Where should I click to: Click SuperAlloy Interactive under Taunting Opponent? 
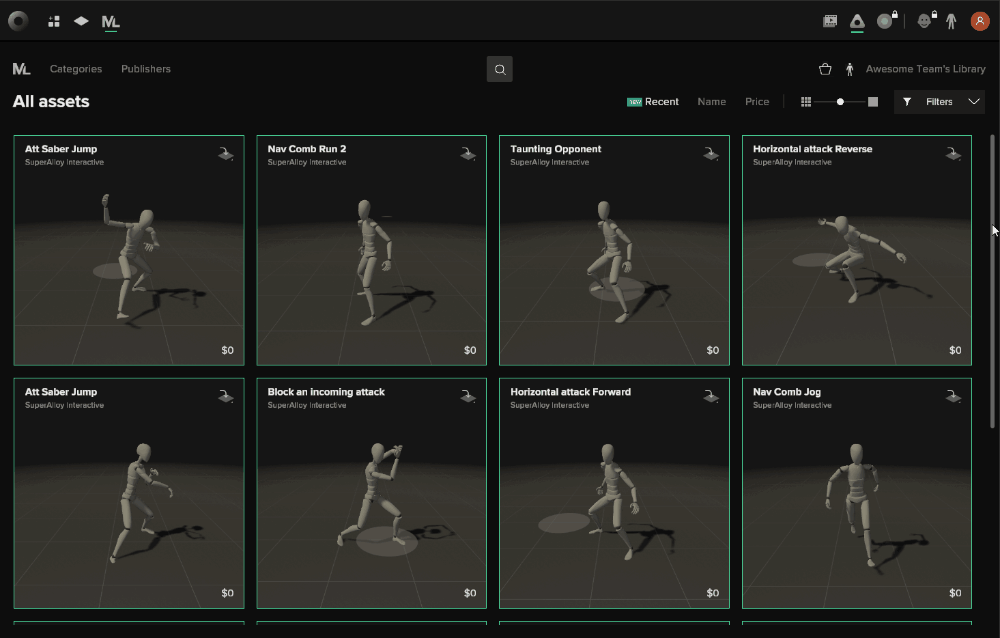[550, 162]
